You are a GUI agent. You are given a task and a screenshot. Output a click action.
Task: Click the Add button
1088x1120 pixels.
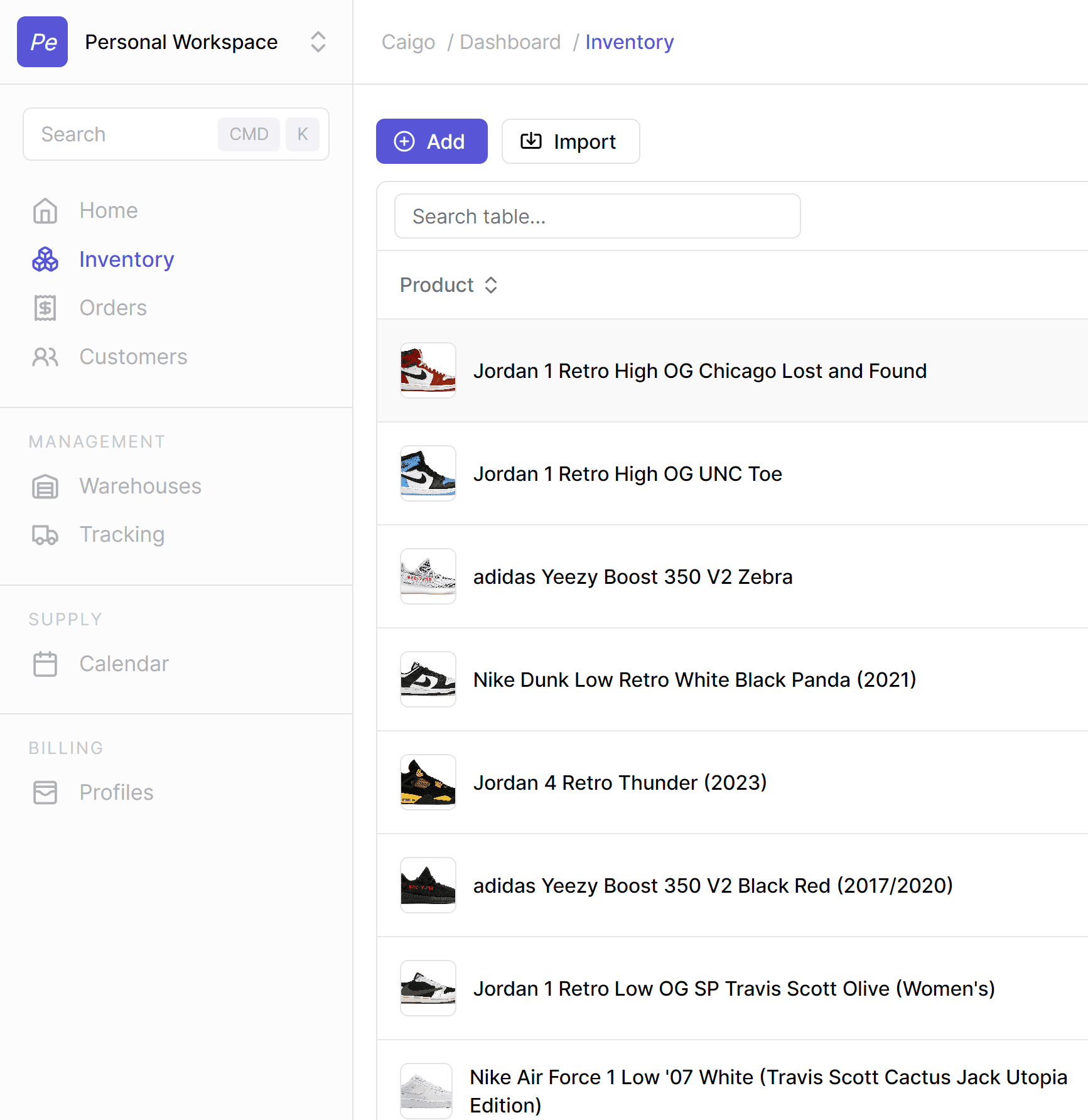[x=432, y=141]
